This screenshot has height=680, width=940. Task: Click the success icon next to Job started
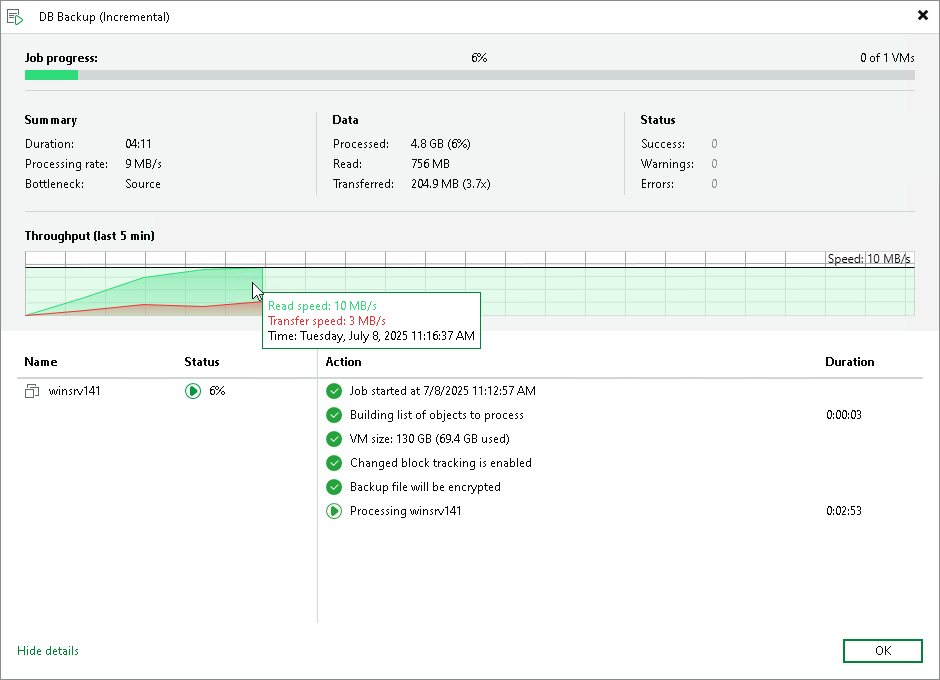(x=334, y=391)
